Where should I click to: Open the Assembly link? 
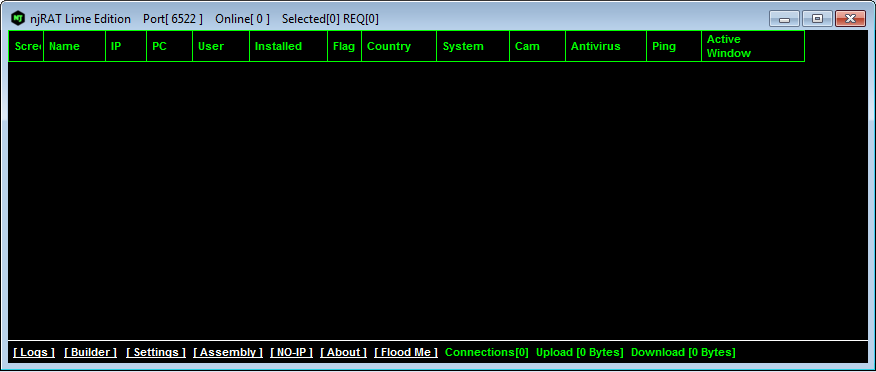click(x=228, y=352)
